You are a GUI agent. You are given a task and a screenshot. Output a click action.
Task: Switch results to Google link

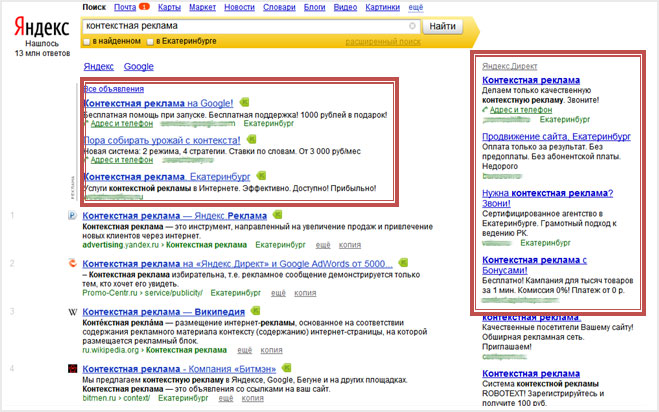point(139,66)
